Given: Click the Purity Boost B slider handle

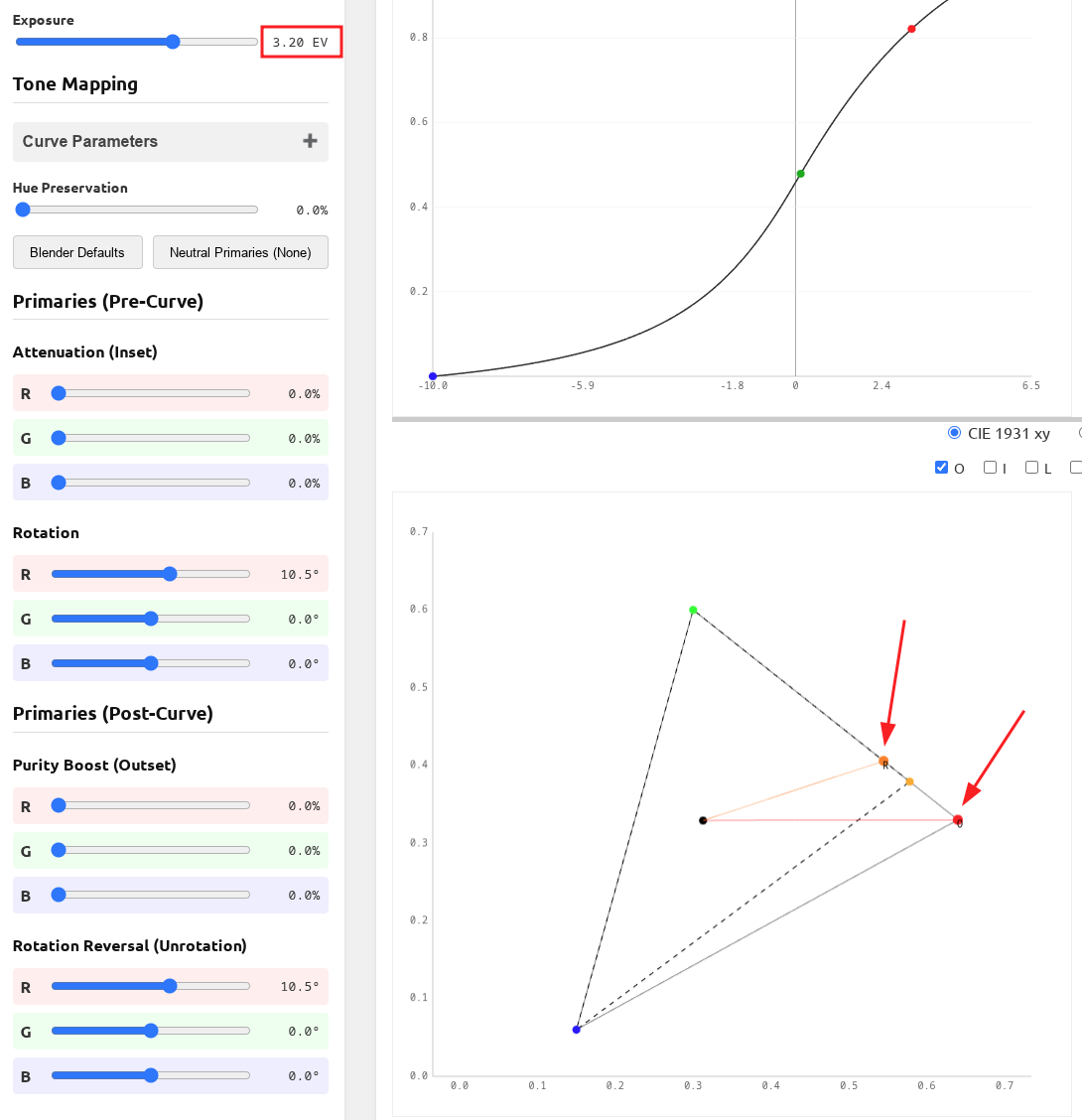Looking at the screenshot, I should pyautogui.click(x=59, y=895).
